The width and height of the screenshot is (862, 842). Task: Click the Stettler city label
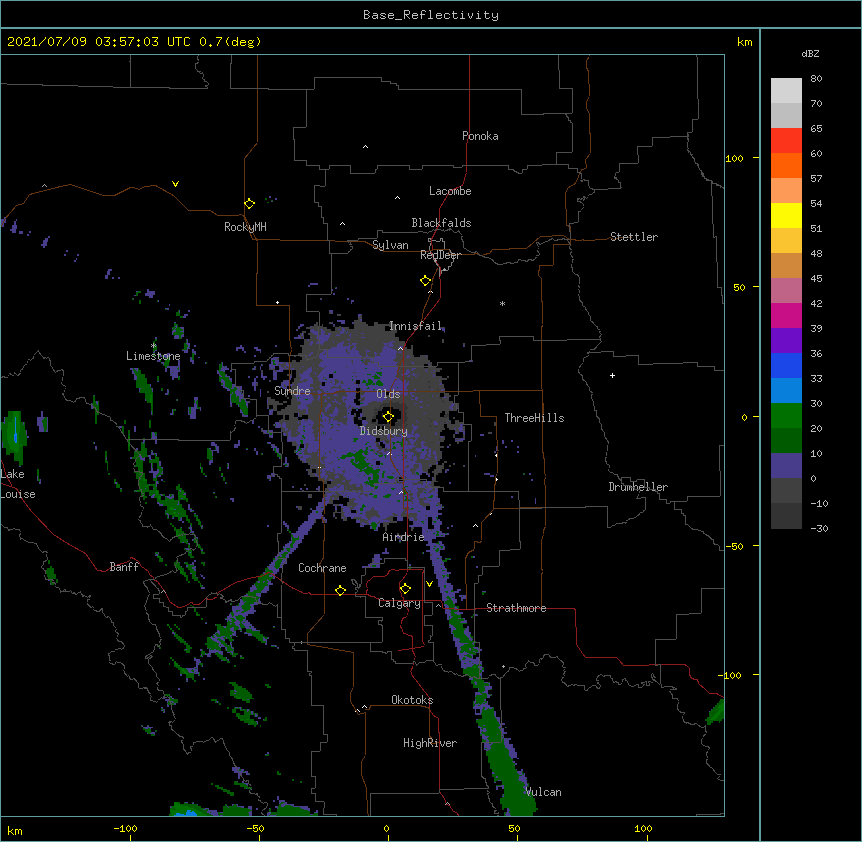click(634, 237)
